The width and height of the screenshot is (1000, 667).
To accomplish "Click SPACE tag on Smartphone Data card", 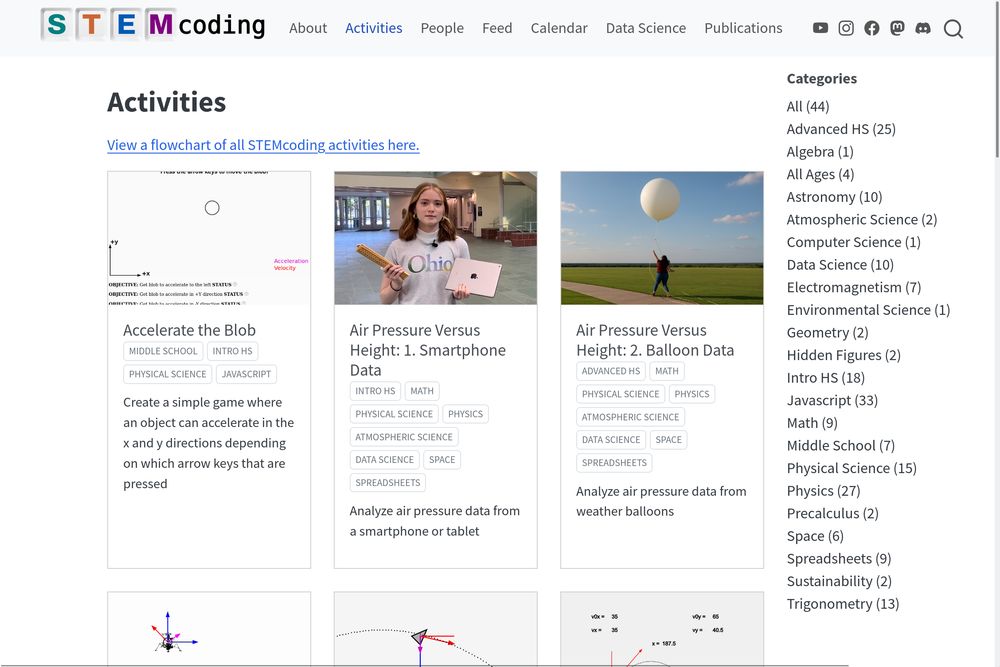I will (x=442, y=460).
